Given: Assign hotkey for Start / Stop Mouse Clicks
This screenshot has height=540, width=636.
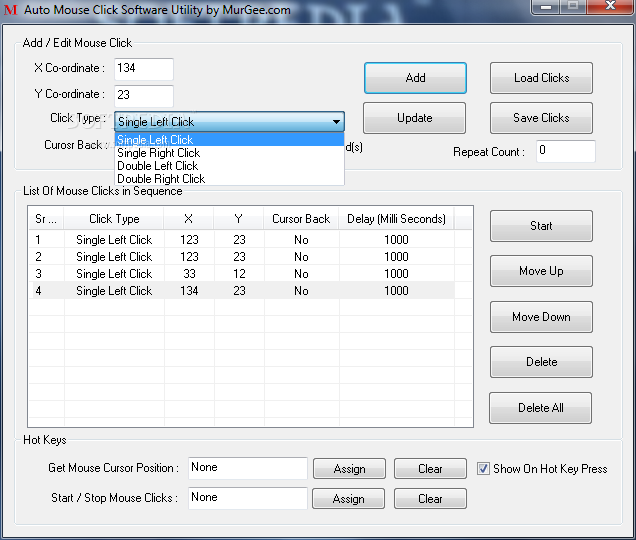Looking at the screenshot, I should (348, 499).
